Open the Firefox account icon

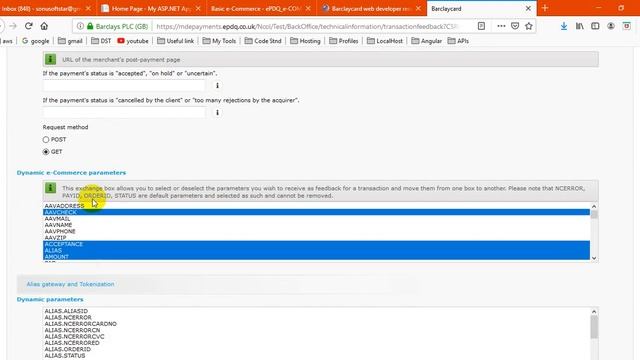click(x=611, y=26)
